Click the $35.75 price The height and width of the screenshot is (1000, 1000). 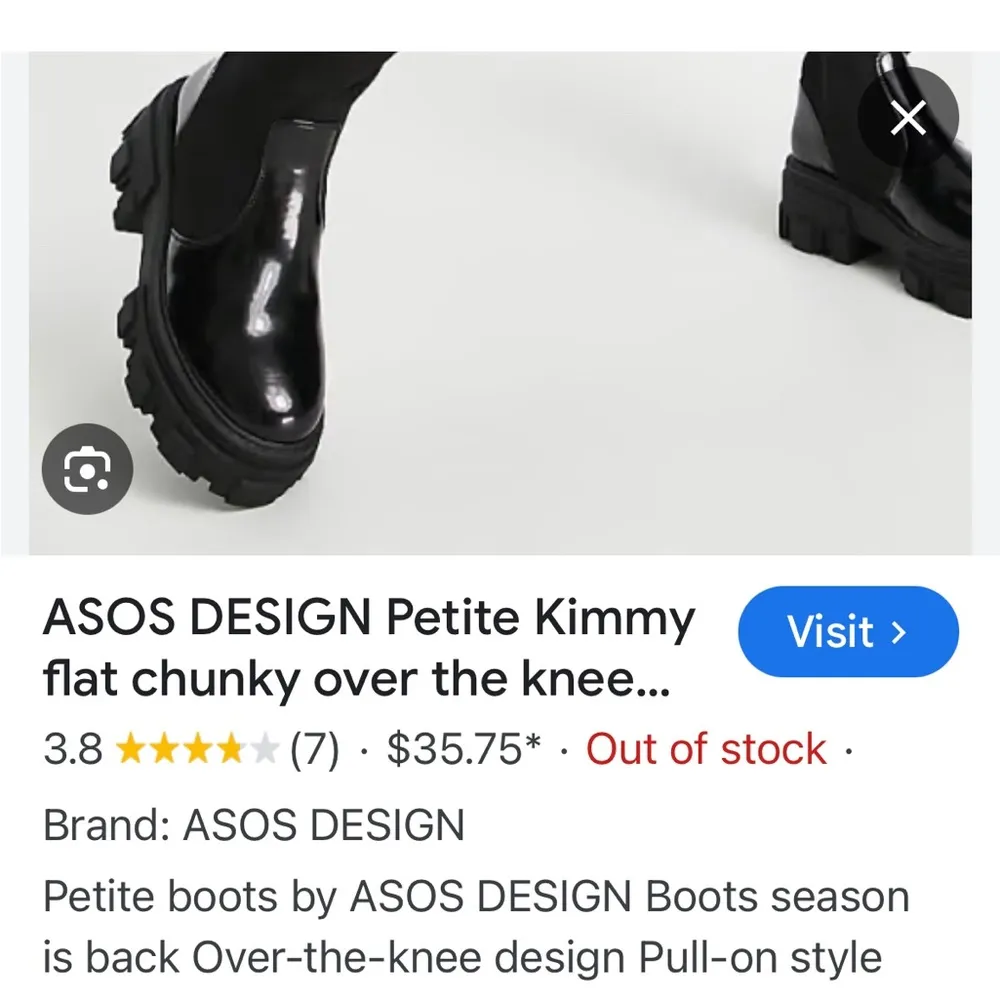462,749
